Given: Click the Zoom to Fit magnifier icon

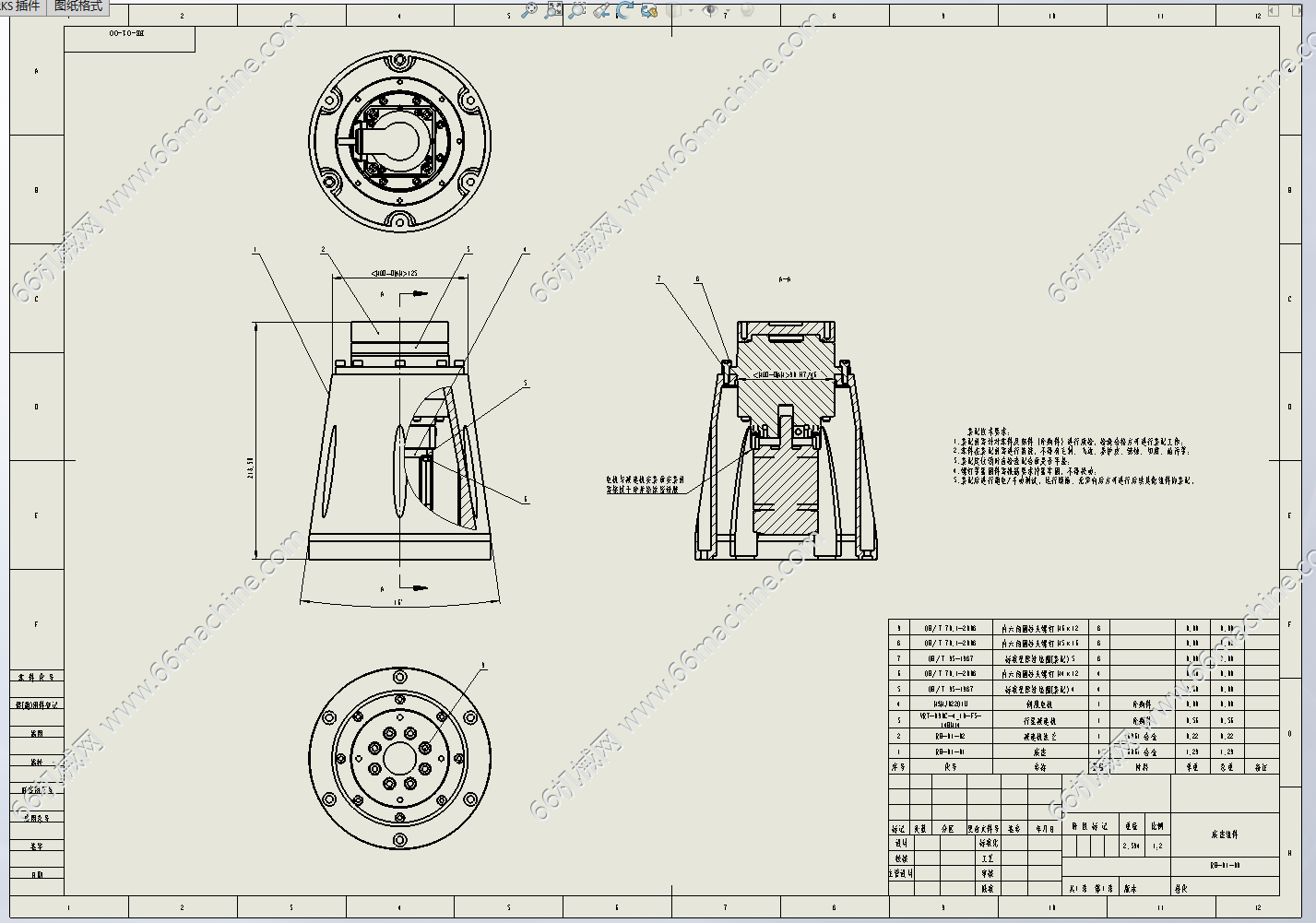Looking at the screenshot, I should point(529,10).
